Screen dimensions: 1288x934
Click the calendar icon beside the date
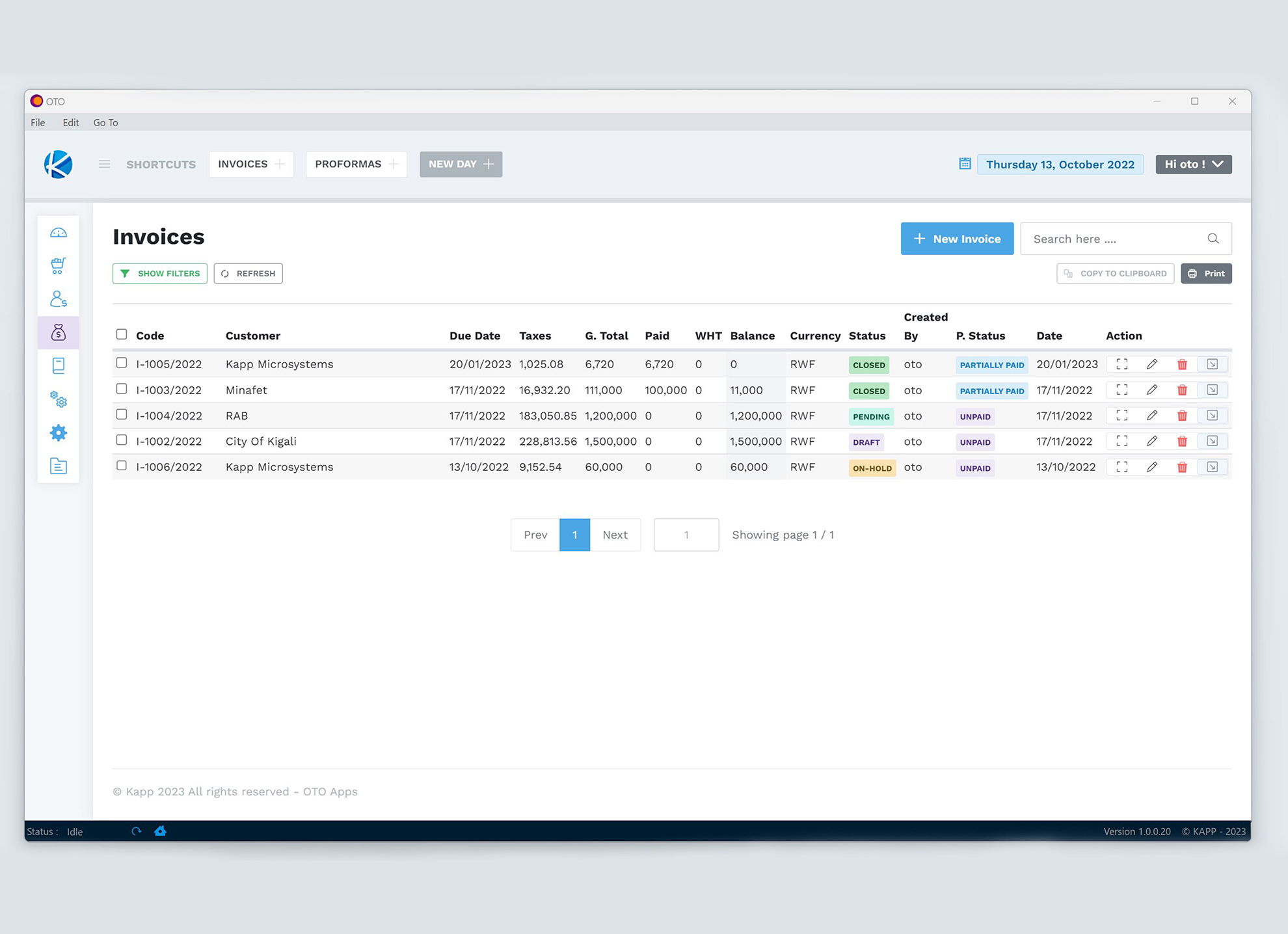(x=965, y=164)
